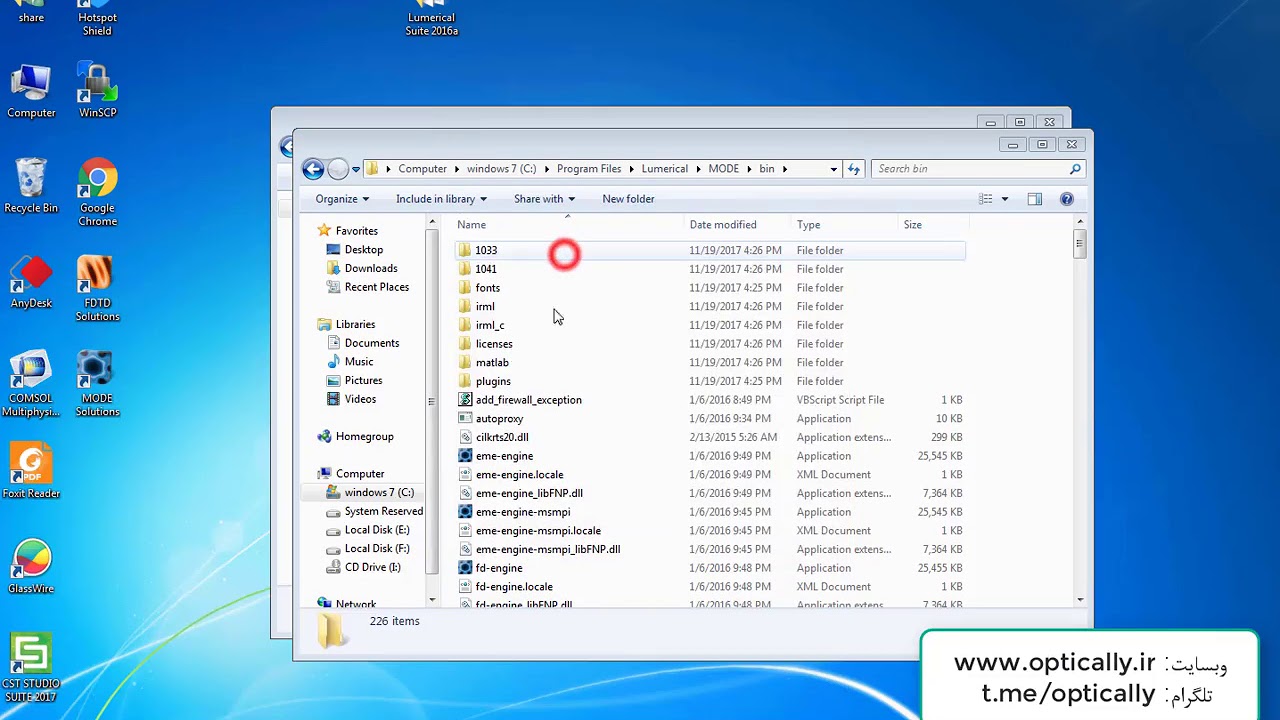
Task: Select Desktop under Favorites
Action: click(363, 250)
